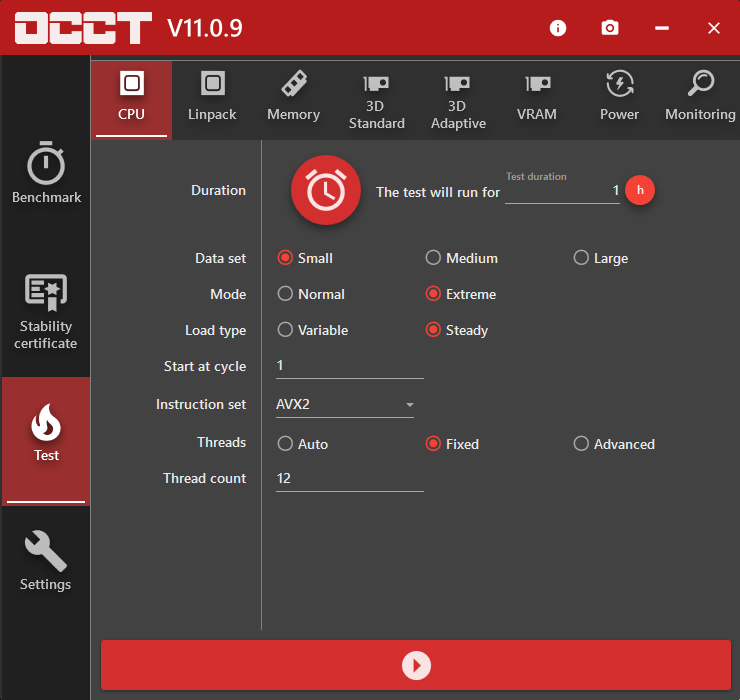This screenshot has height=700, width=740.
Task: Choose Normal mode
Action: click(311, 294)
